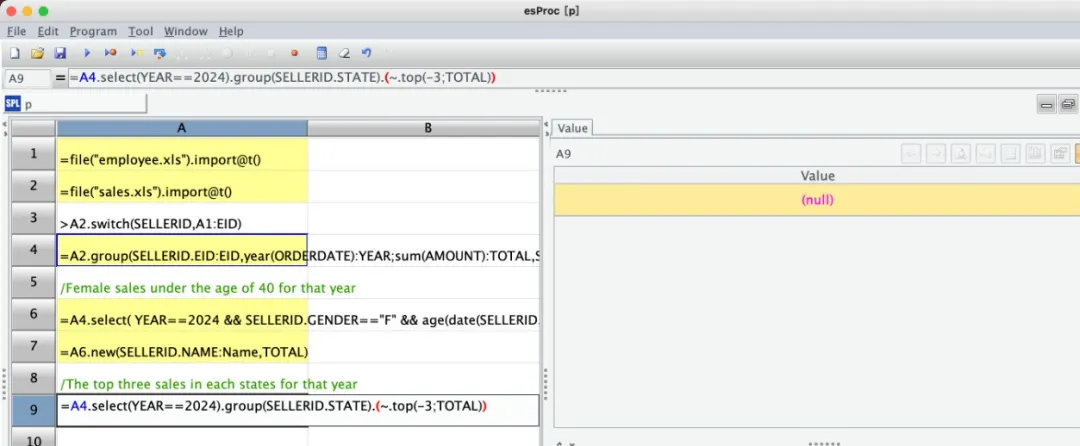
Task: Save the script with the floppy disk icon
Action: 60,53
